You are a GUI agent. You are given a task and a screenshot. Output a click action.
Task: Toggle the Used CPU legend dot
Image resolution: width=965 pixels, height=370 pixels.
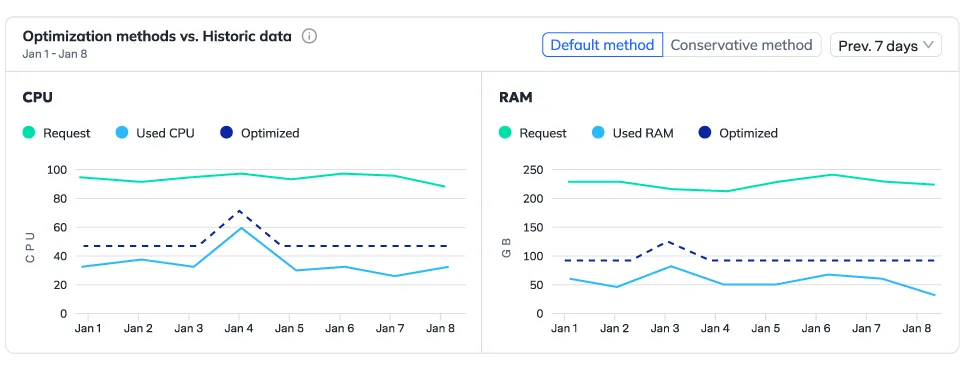[122, 133]
